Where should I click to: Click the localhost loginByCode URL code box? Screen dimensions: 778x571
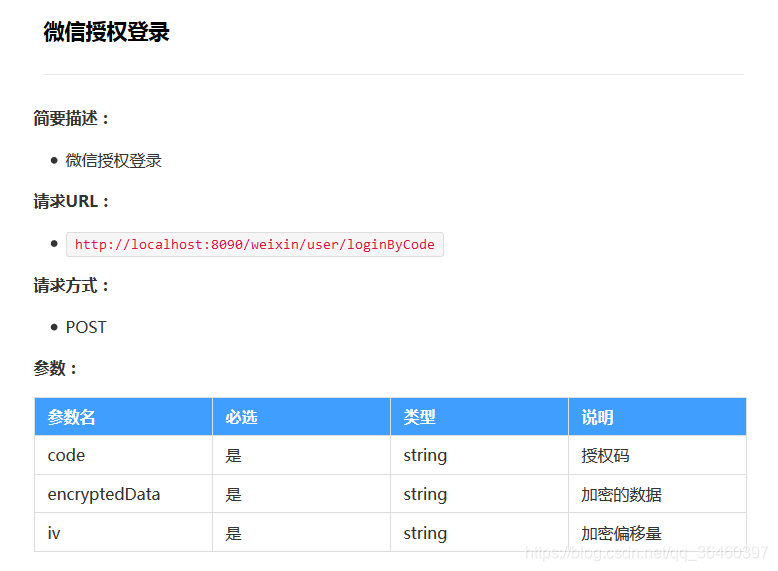click(255, 245)
